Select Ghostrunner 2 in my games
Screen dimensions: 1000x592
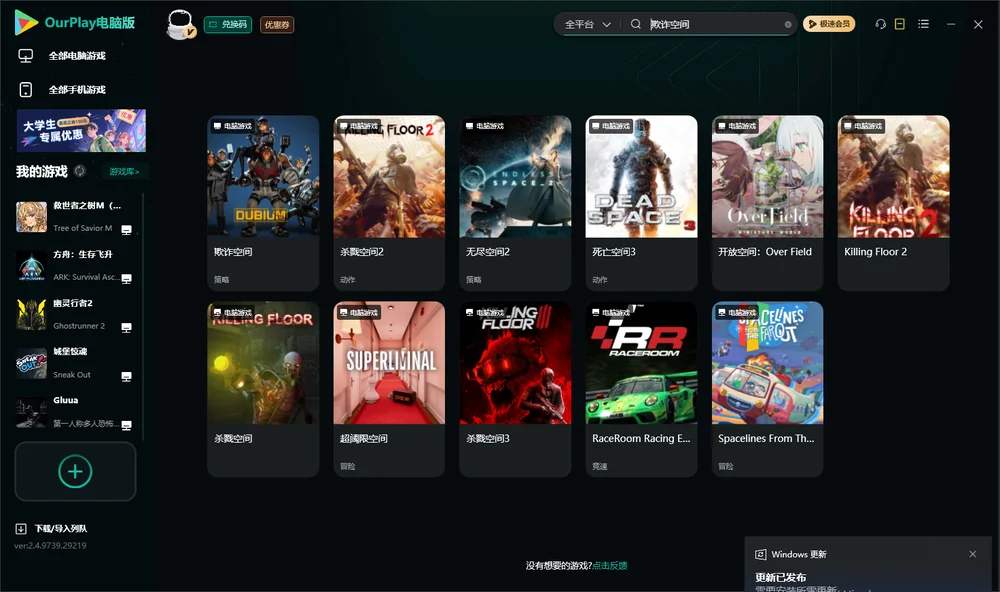(75, 315)
